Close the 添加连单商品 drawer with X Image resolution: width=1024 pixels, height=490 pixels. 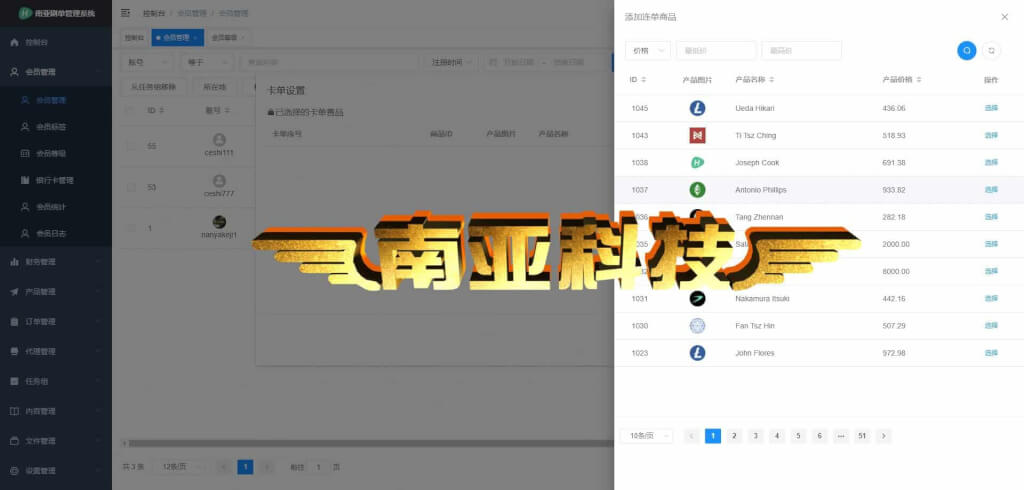[x=1004, y=17]
